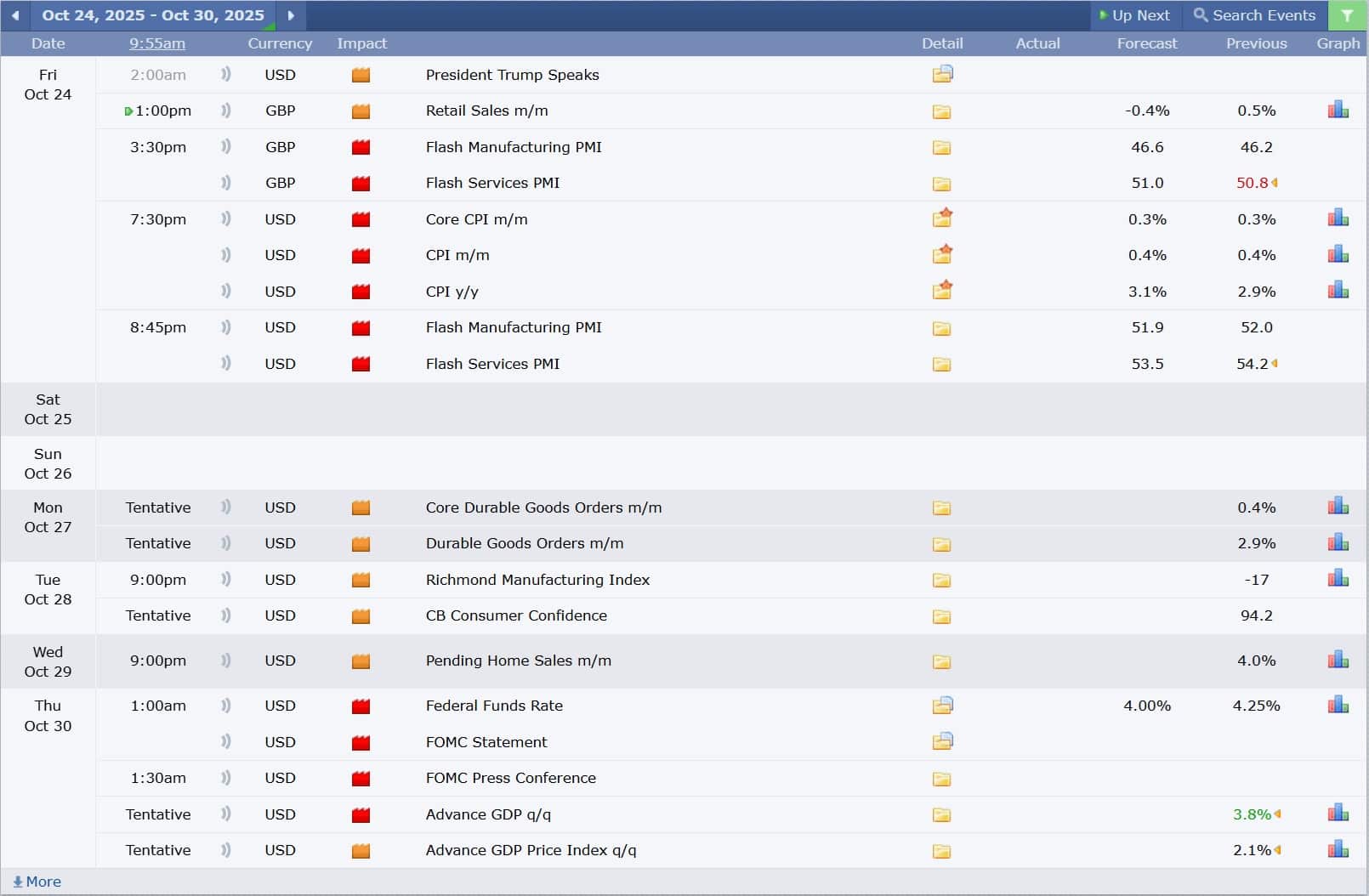Open the 9:55am time settings link
This screenshot has height=896, width=1369.
[157, 43]
